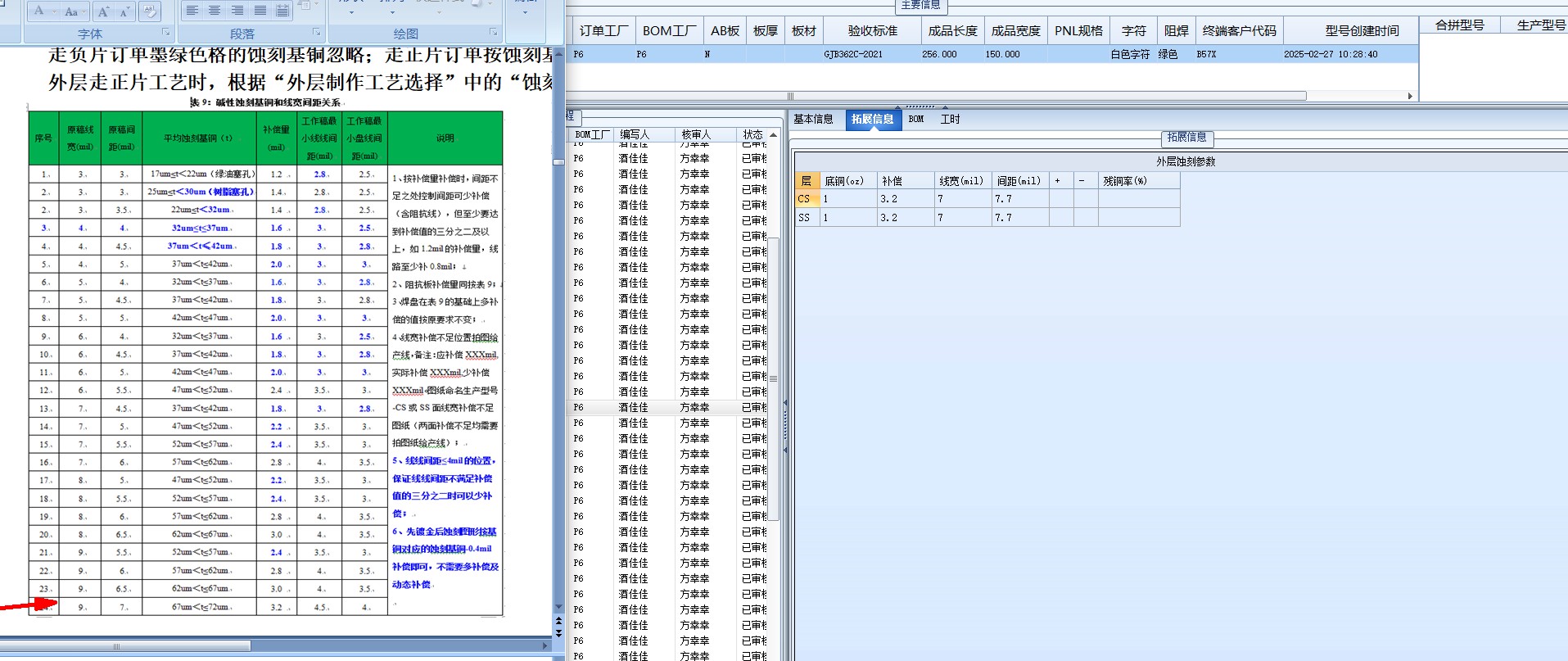Screen dimensions: 1568x661
Task: Click the 成品宽度 column header
Action: click(1016, 31)
